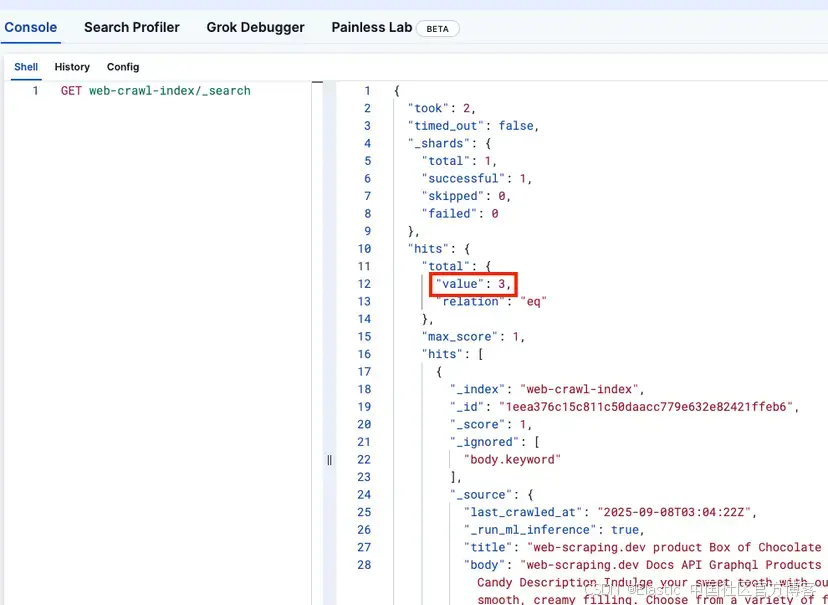
Task: Click the "max_score": 1 line
Action: click(473, 336)
